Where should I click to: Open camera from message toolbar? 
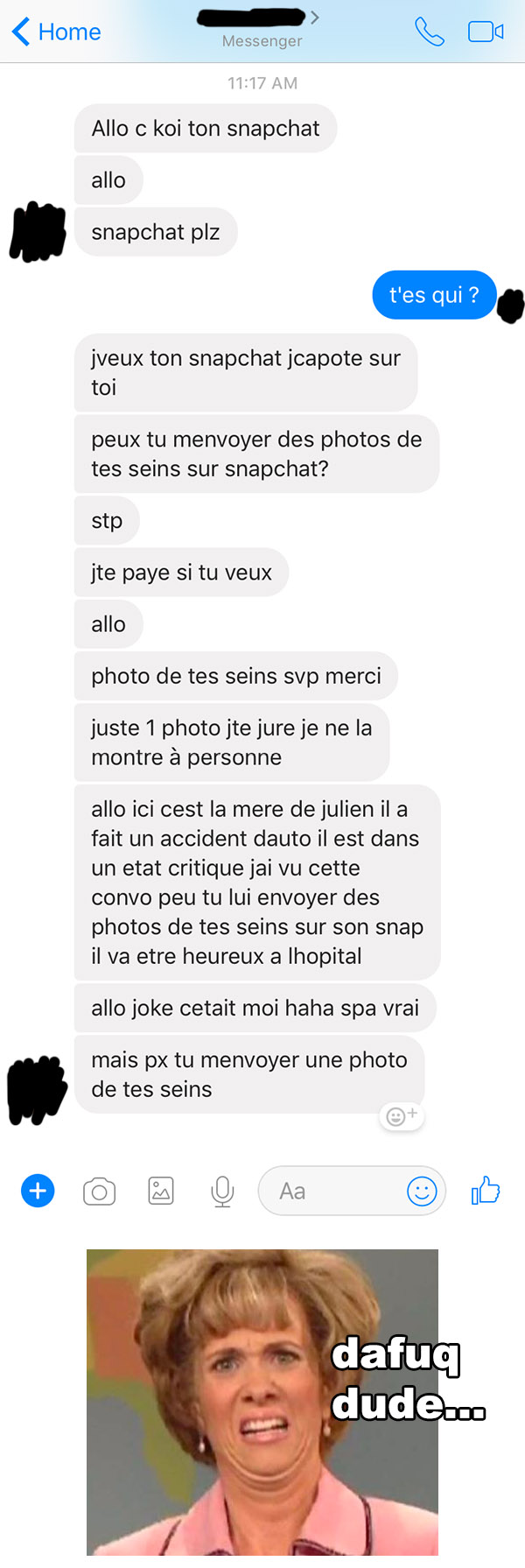[99, 1192]
